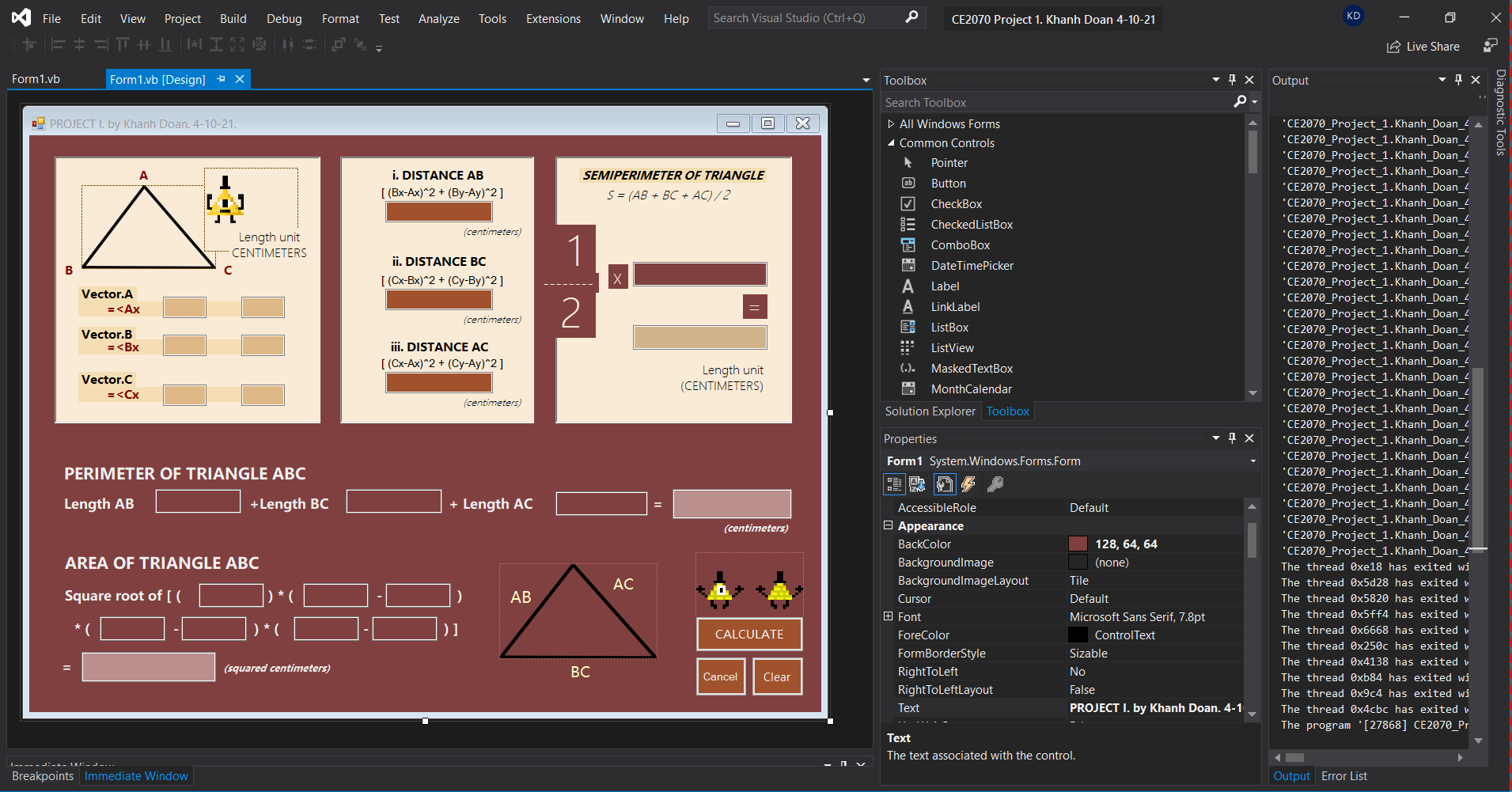
Task: Close the Form1.vb [Design] tab
Action: click(240, 79)
